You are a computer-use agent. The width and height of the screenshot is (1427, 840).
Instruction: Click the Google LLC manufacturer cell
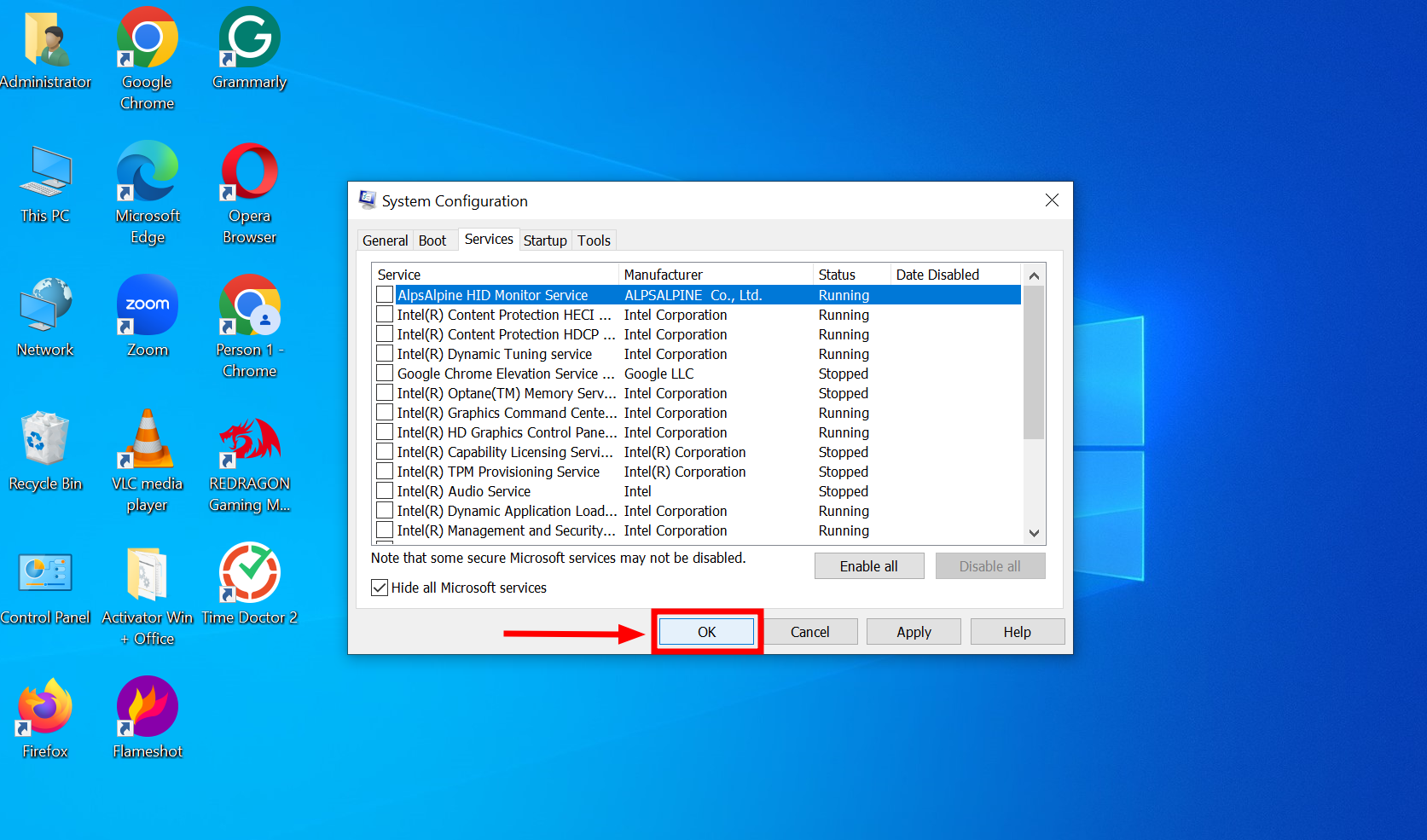pyautogui.click(x=659, y=374)
